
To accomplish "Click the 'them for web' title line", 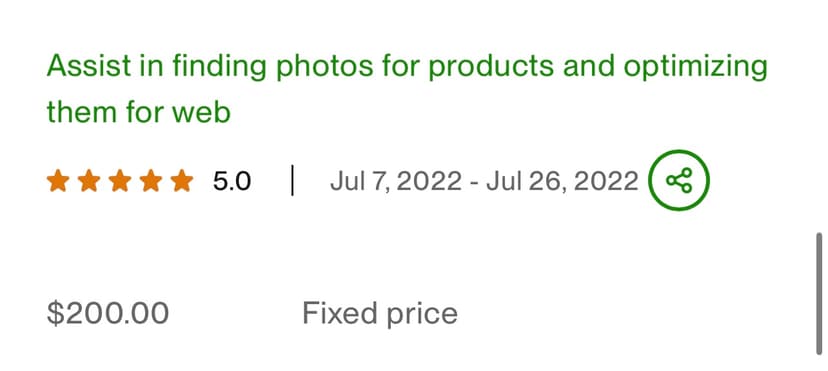I will tap(139, 112).
